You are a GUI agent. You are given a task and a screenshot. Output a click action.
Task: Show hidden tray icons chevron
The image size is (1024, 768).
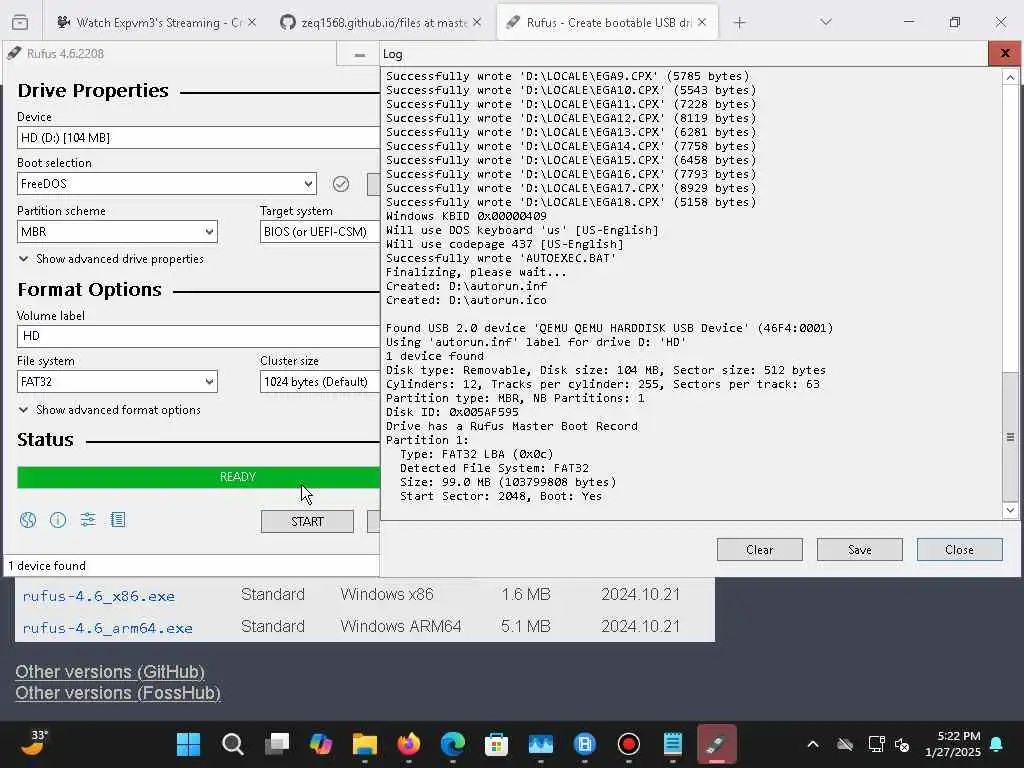(813, 744)
